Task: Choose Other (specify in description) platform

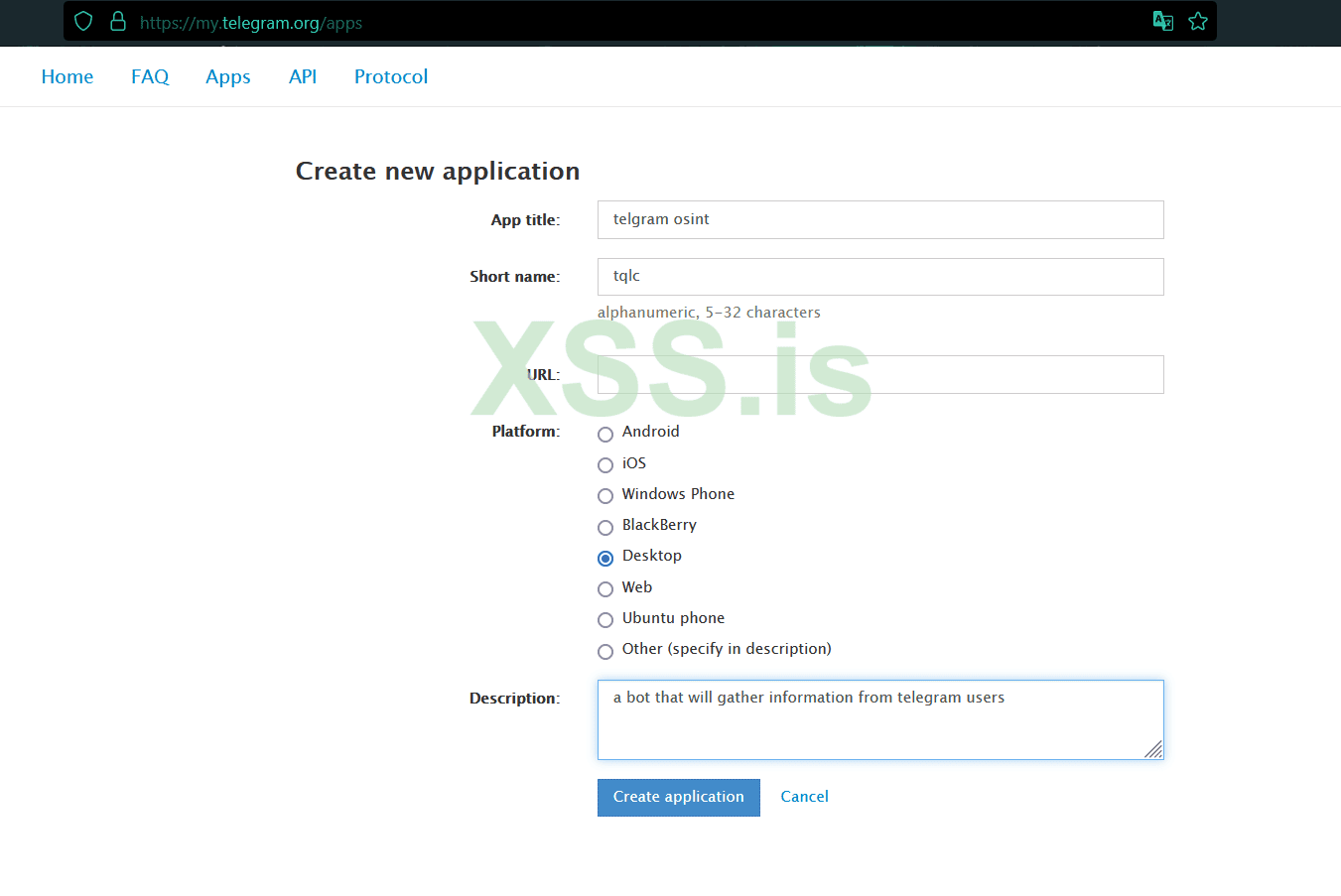Action: coord(605,651)
